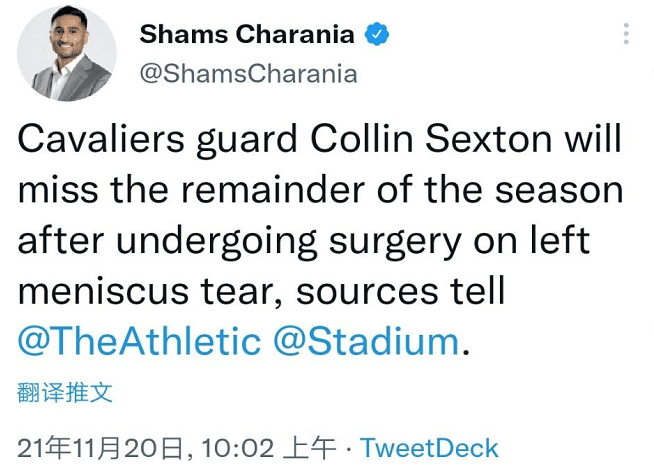Click the 21年11月20日 date
654x471 pixels.
[105, 448]
